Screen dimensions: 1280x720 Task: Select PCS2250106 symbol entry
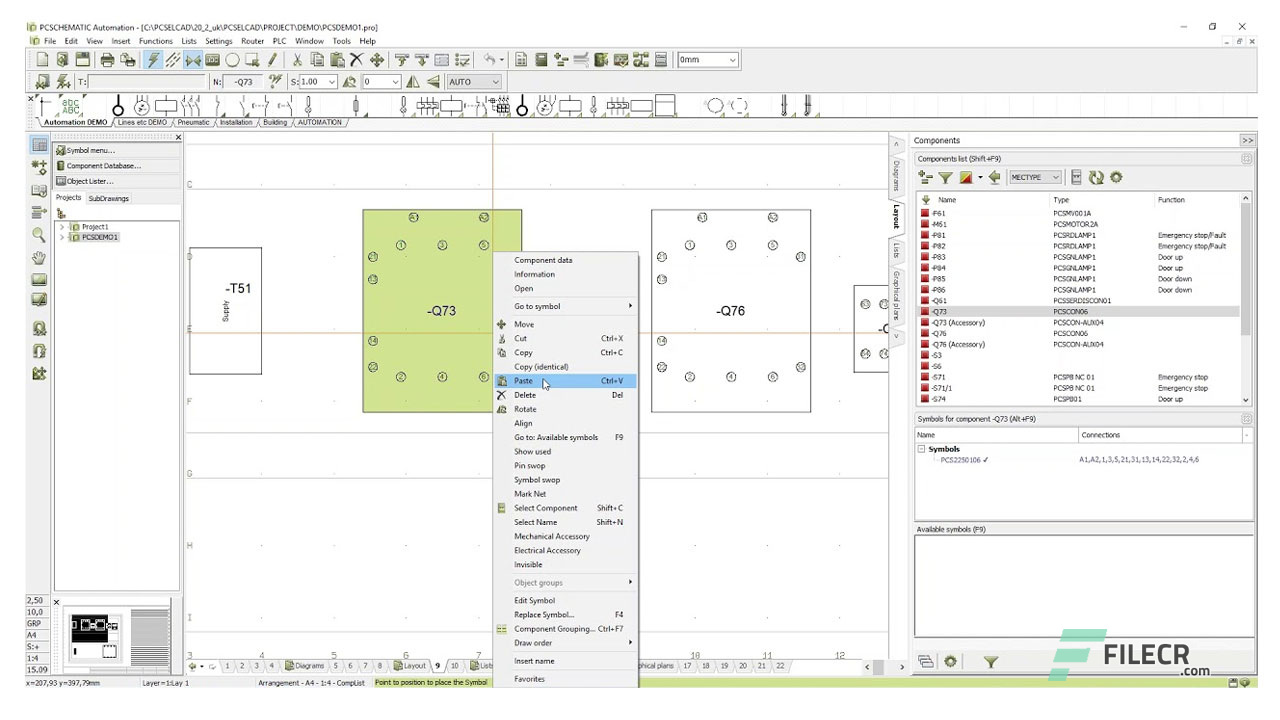coord(964,460)
